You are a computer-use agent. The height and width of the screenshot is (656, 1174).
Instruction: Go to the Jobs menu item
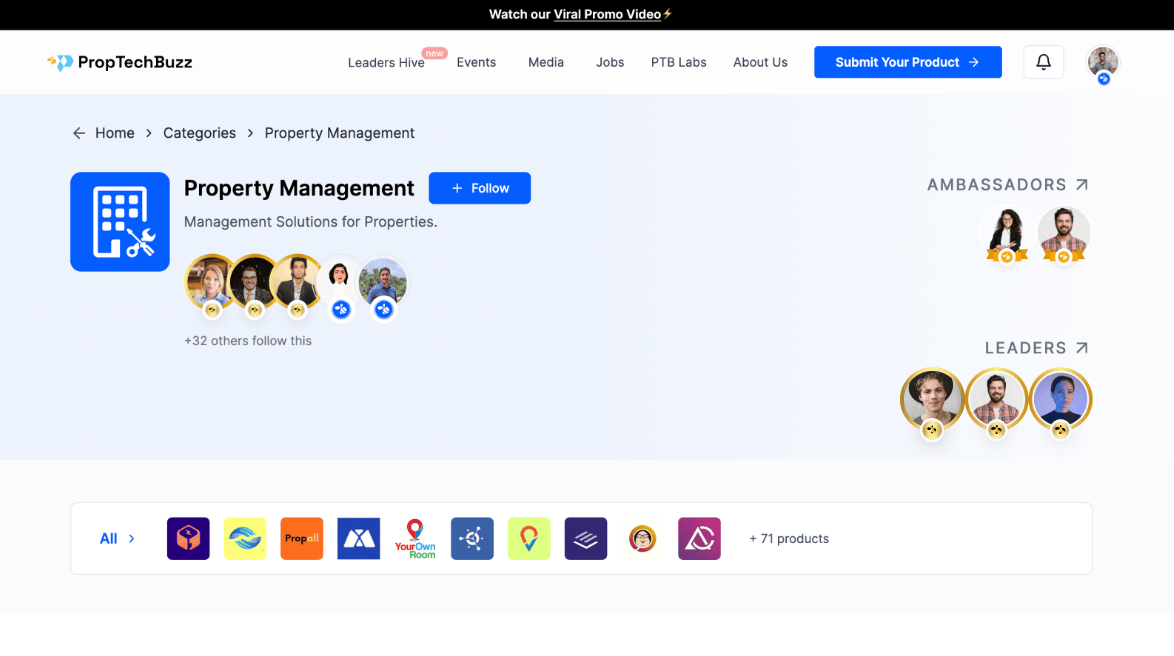610,62
